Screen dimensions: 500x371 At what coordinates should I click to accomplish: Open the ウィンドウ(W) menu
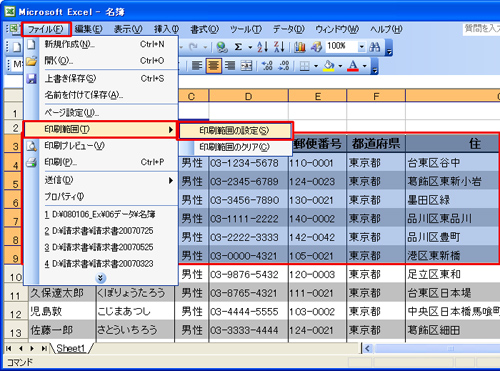click(337, 29)
